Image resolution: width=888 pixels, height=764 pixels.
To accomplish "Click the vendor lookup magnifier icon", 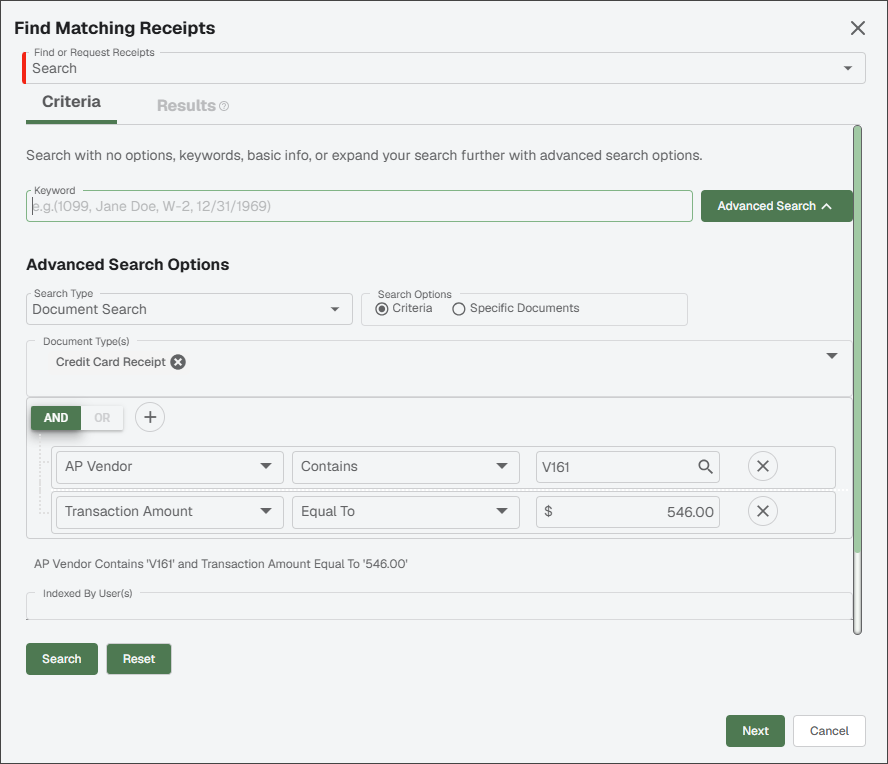I will coord(705,467).
